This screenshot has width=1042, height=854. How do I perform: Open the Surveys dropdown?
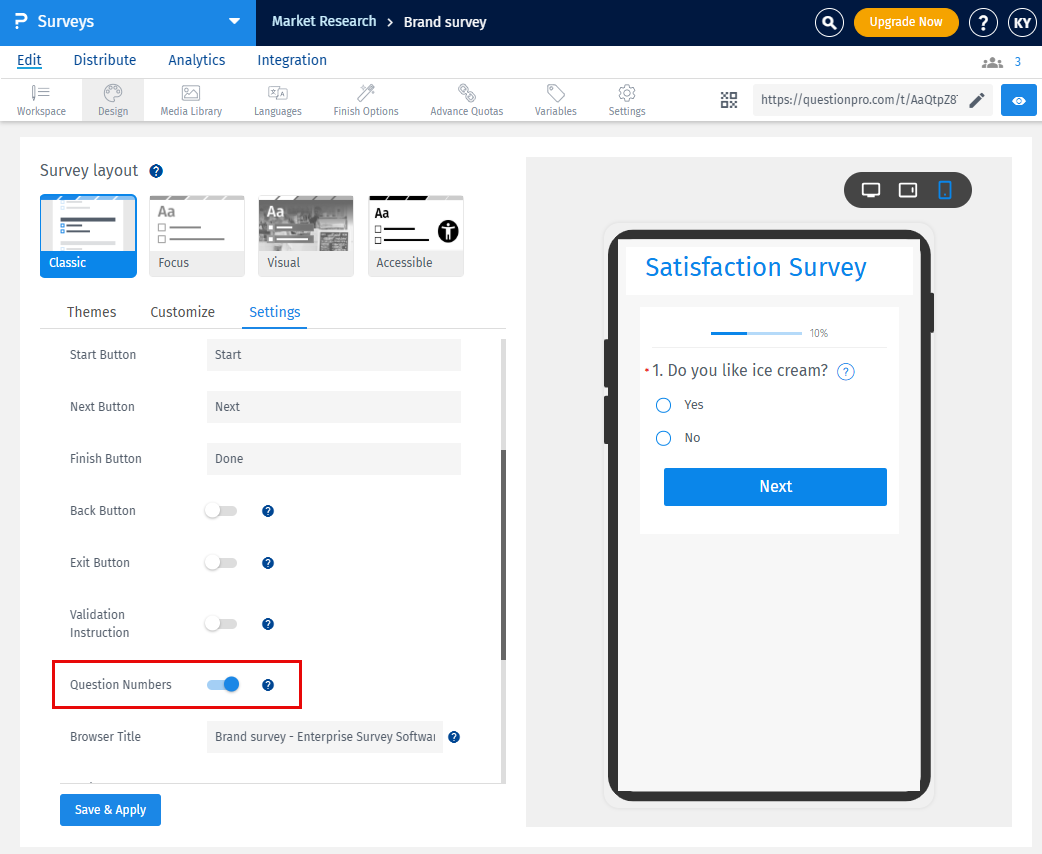234,21
